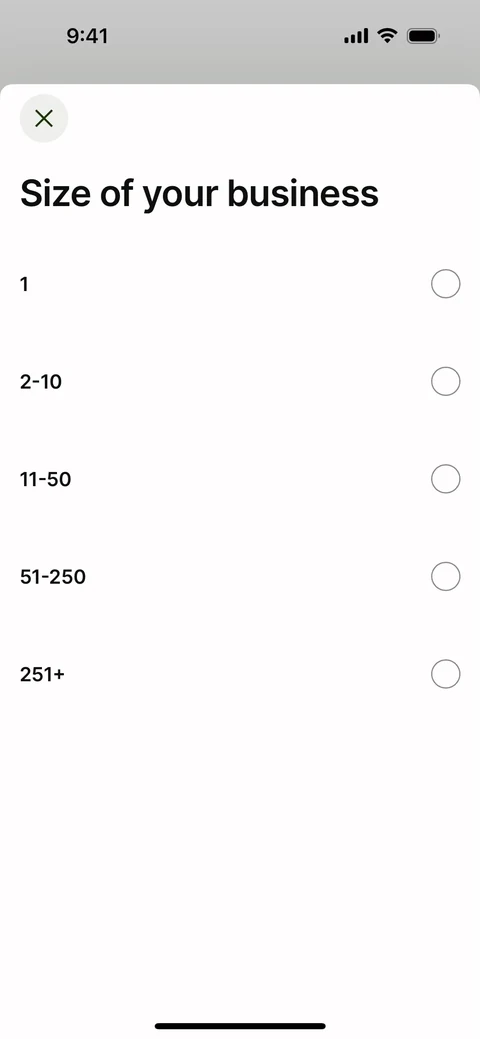Close the business size sheet
Image resolution: width=480 pixels, height=1039 pixels.
pos(44,119)
